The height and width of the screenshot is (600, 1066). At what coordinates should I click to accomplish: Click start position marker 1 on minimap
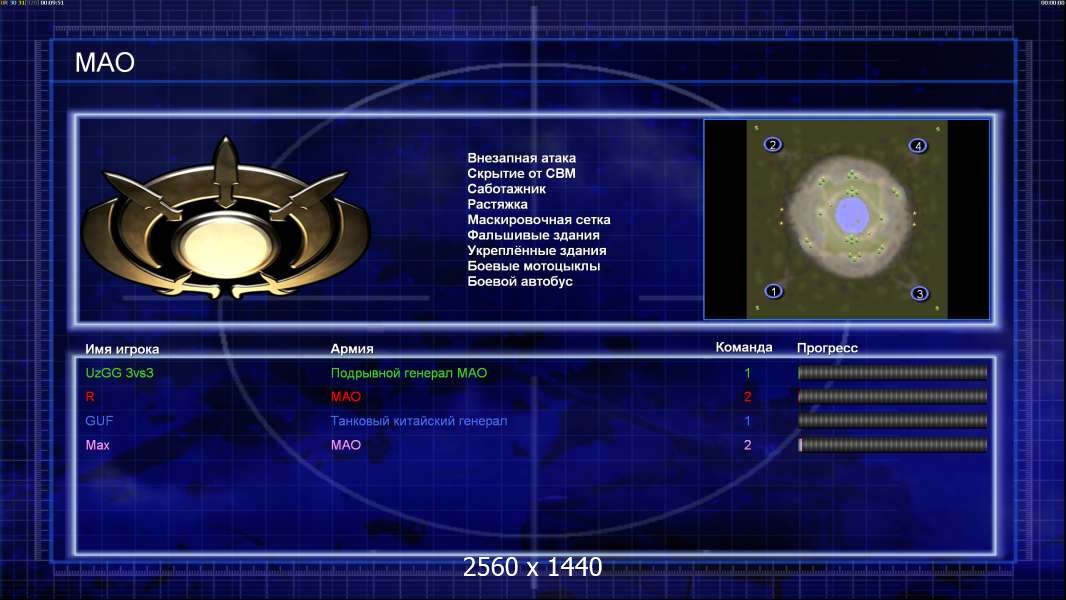coord(774,292)
